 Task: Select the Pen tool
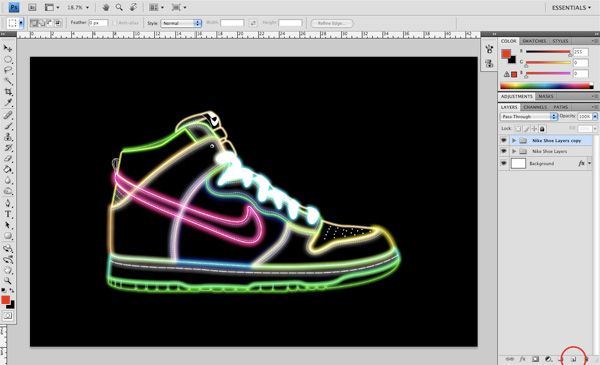point(8,203)
